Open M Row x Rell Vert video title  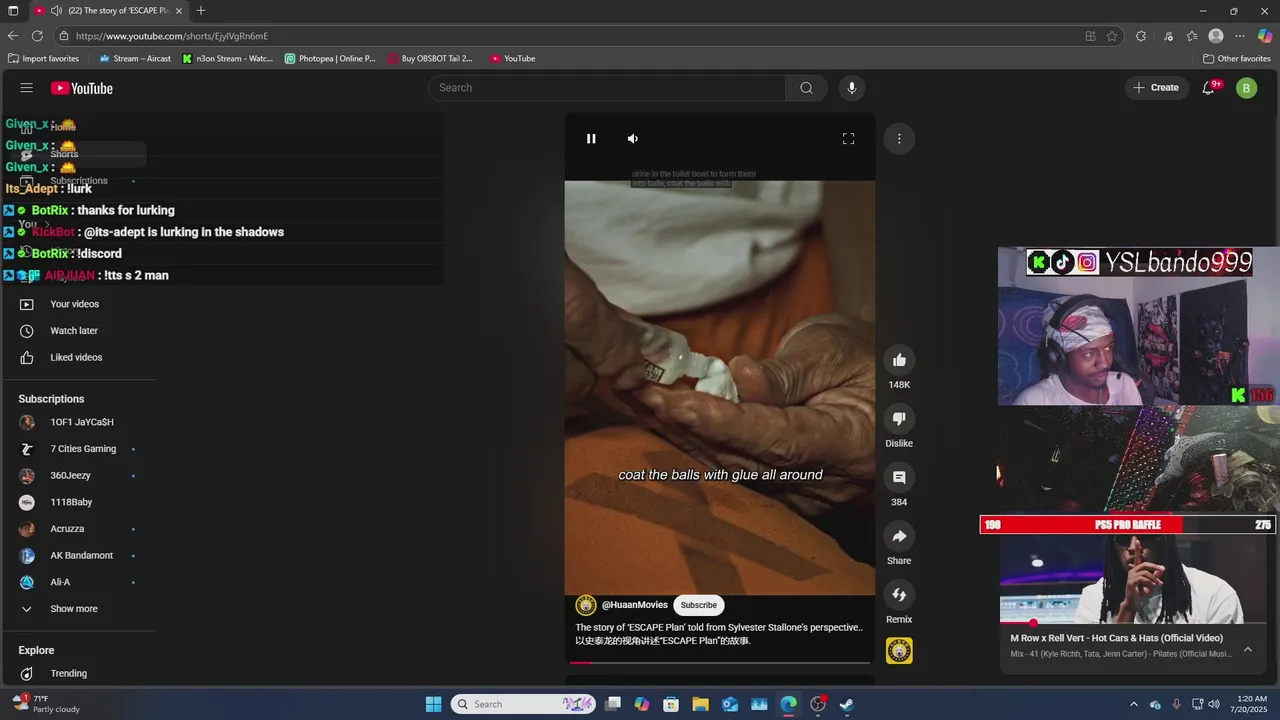1116,638
